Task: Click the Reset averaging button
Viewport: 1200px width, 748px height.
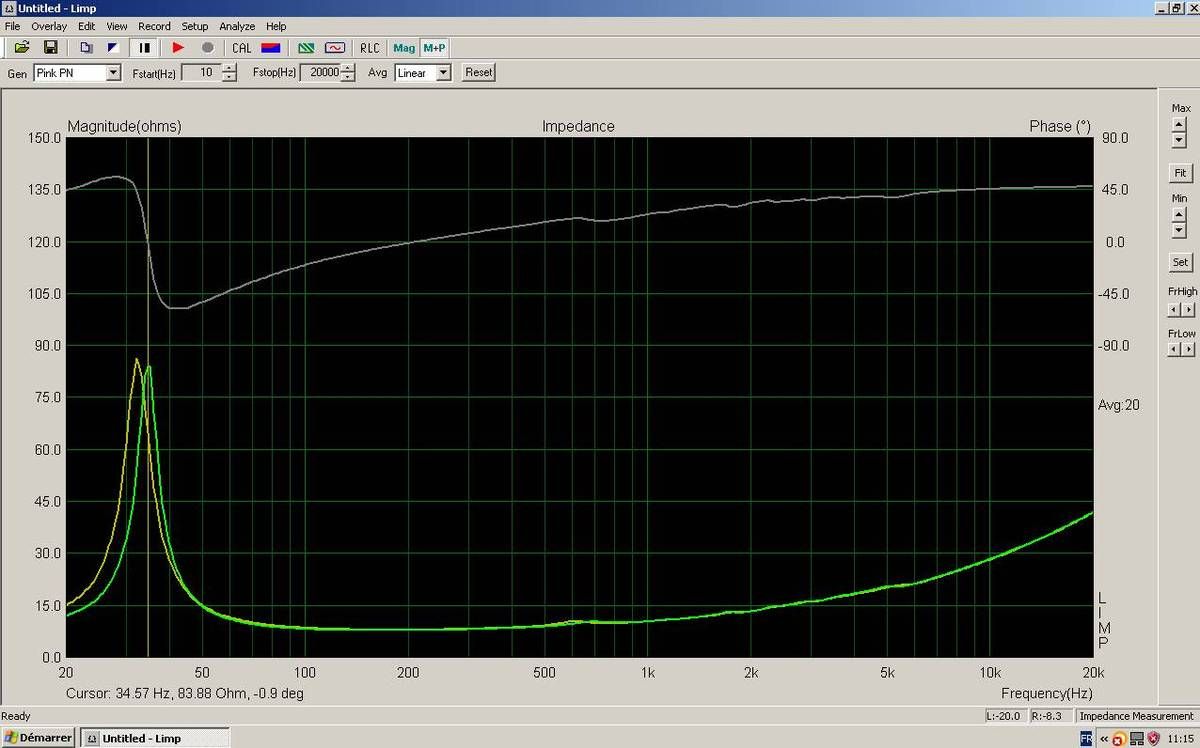Action: point(479,73)
